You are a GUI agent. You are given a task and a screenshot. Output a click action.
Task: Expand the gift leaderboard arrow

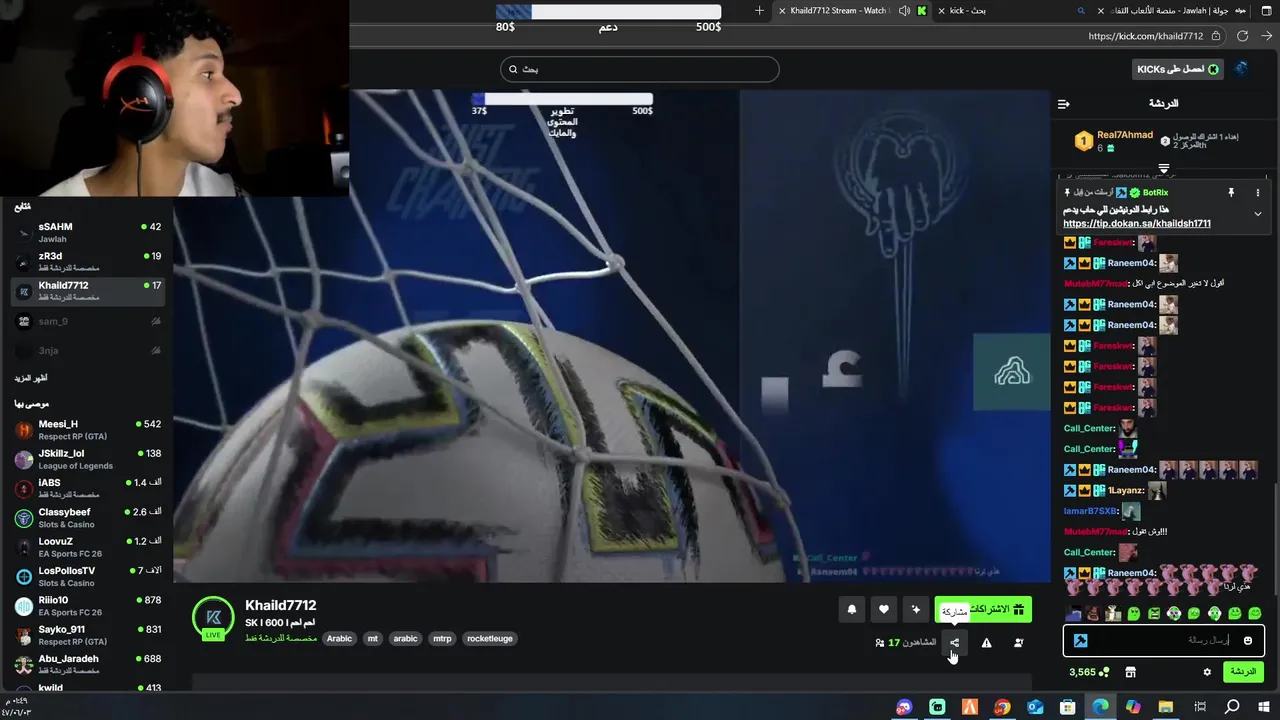click(x=1164, y=168)
